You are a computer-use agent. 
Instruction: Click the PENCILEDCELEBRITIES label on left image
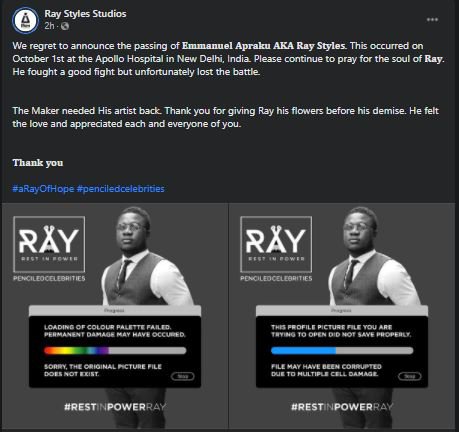tap(49, 278)
